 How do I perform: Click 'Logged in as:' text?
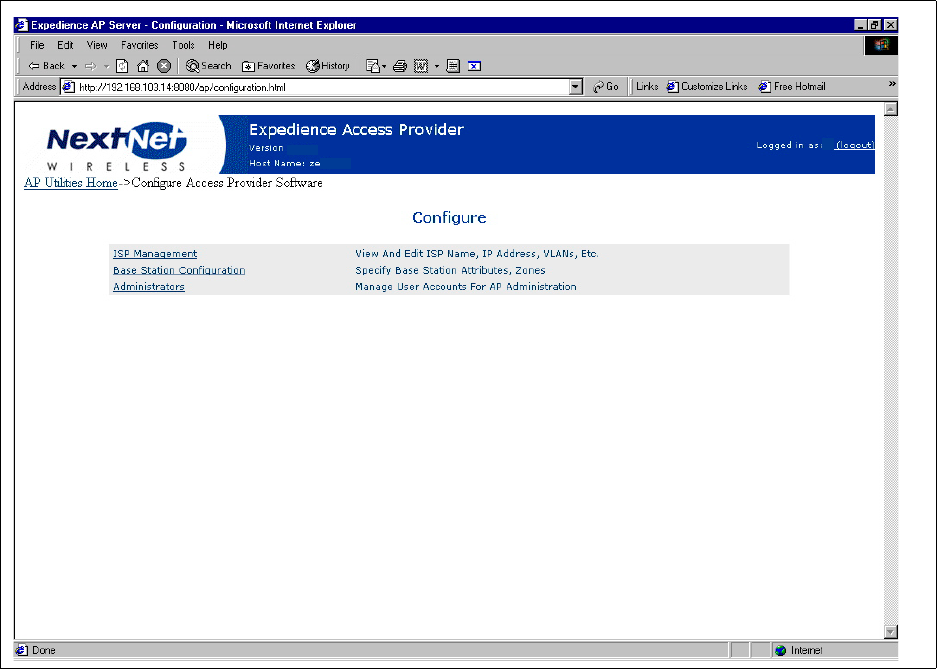click(x=789, y=145)
